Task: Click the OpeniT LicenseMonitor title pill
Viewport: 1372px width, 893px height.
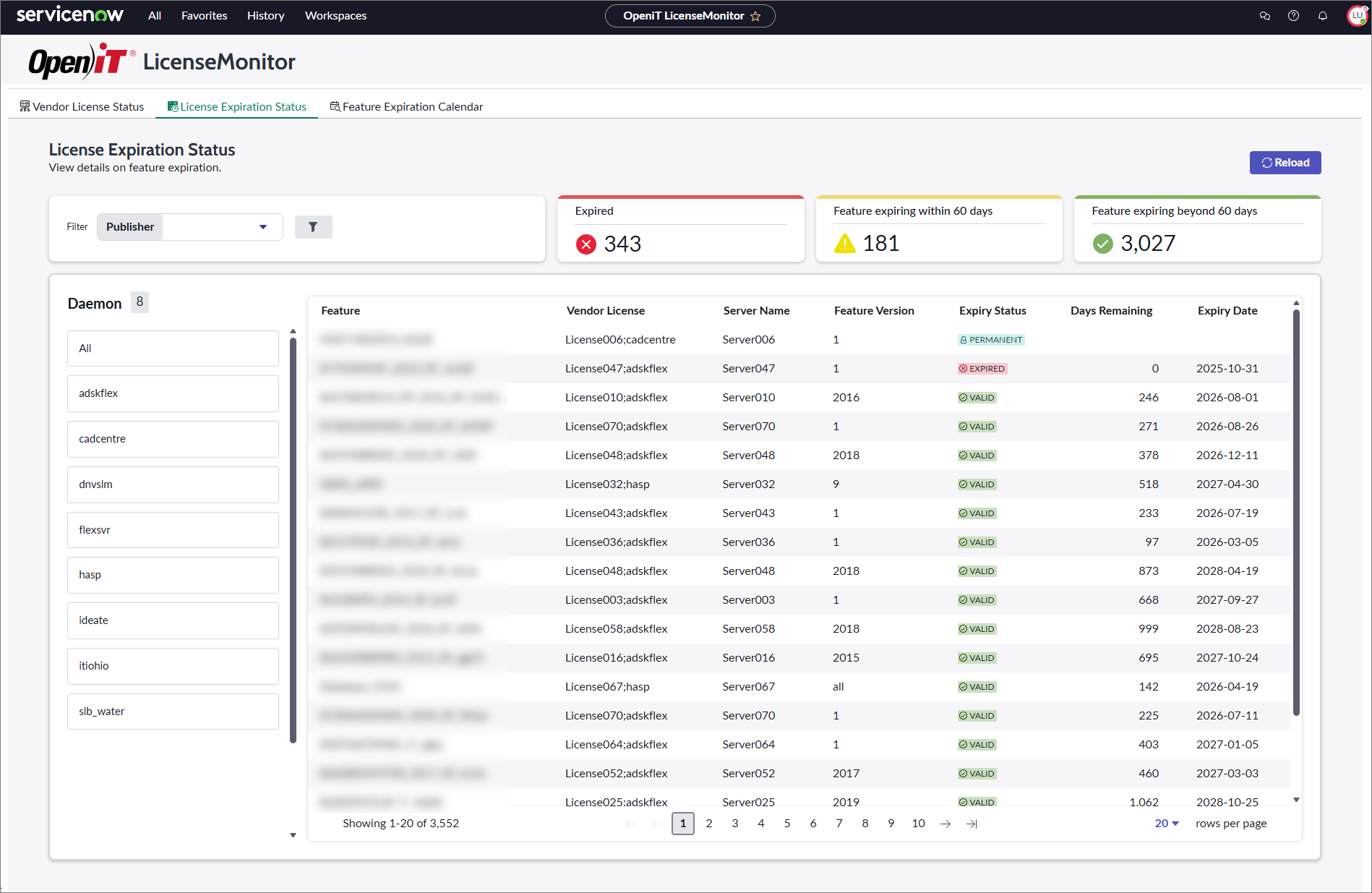Action: (690, 16)
